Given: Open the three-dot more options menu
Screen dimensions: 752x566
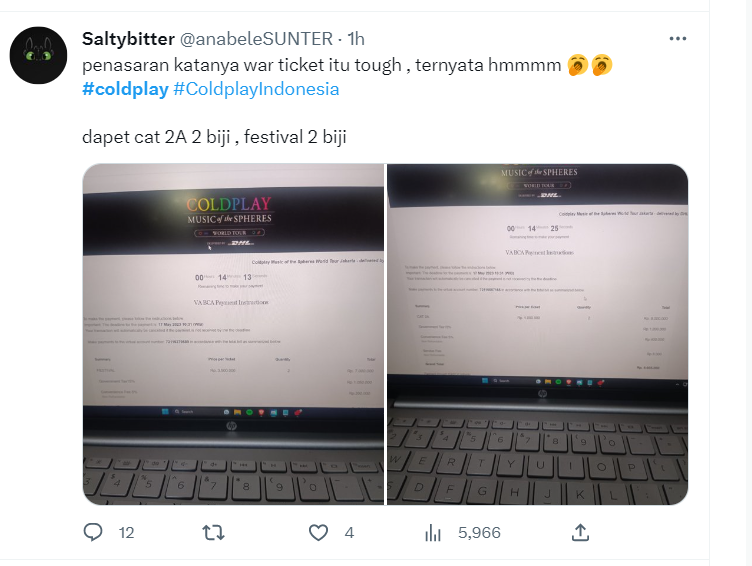Looking at the screenshot, I should click(678, 38).
